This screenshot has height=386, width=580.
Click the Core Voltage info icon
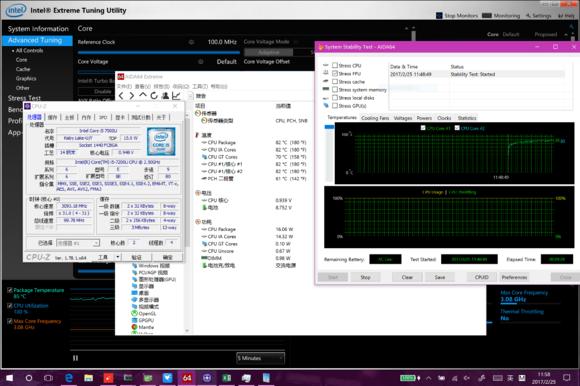[x=200, y=61]
